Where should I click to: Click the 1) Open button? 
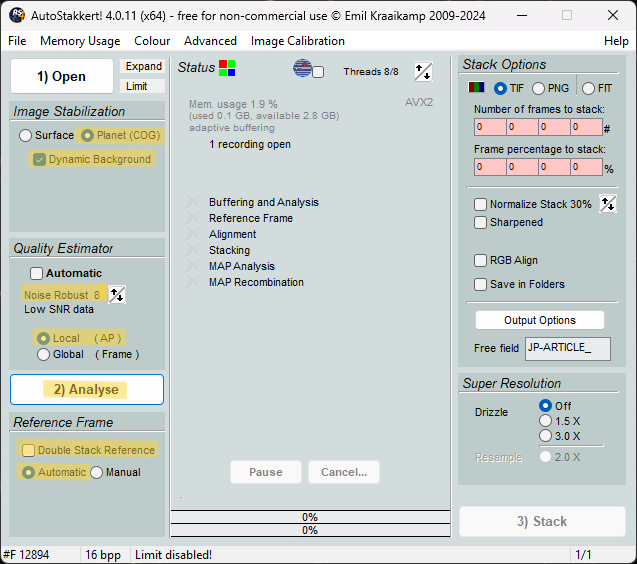tap(62, 76)
